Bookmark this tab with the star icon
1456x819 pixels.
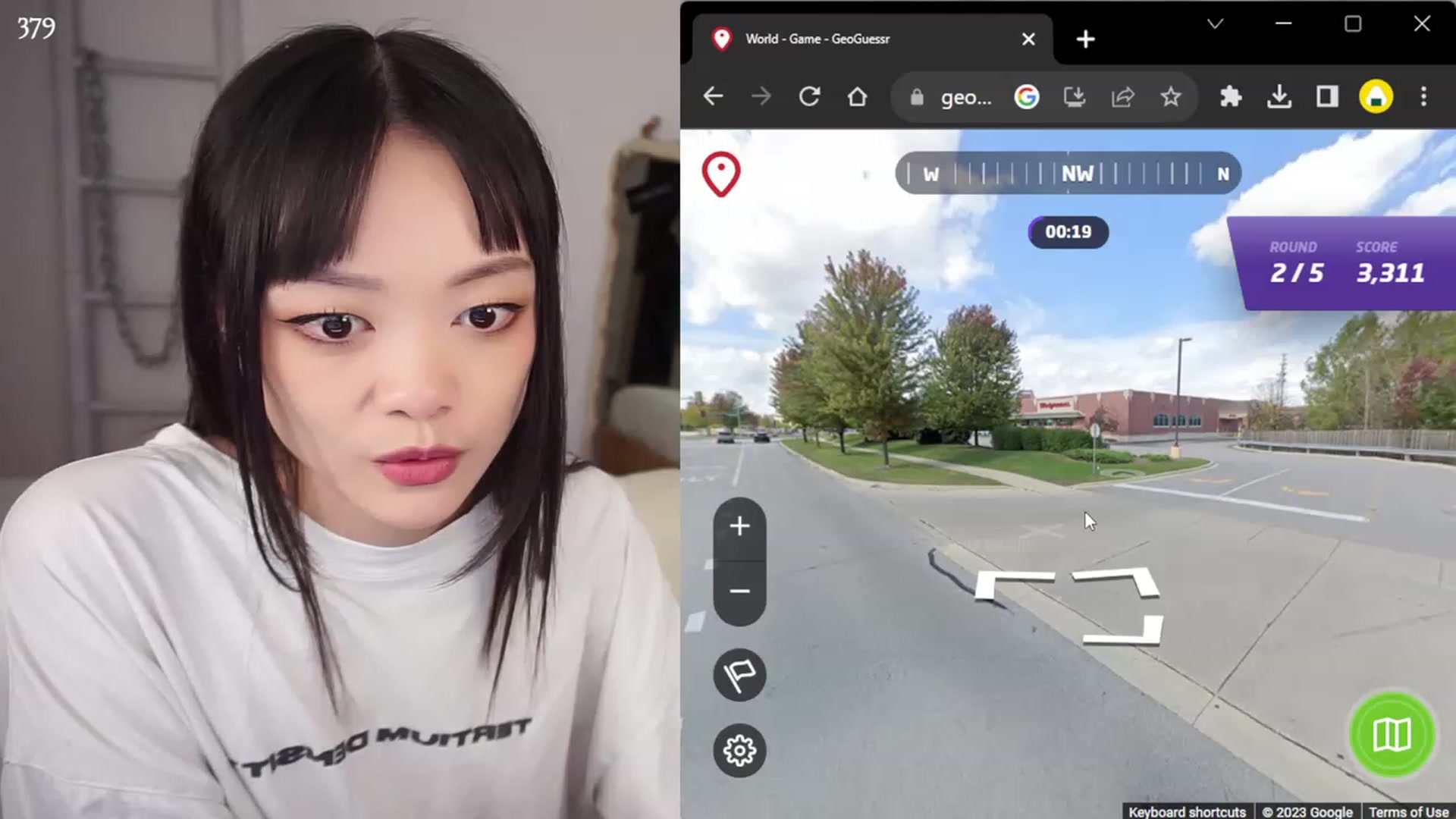coord(1171,96)
